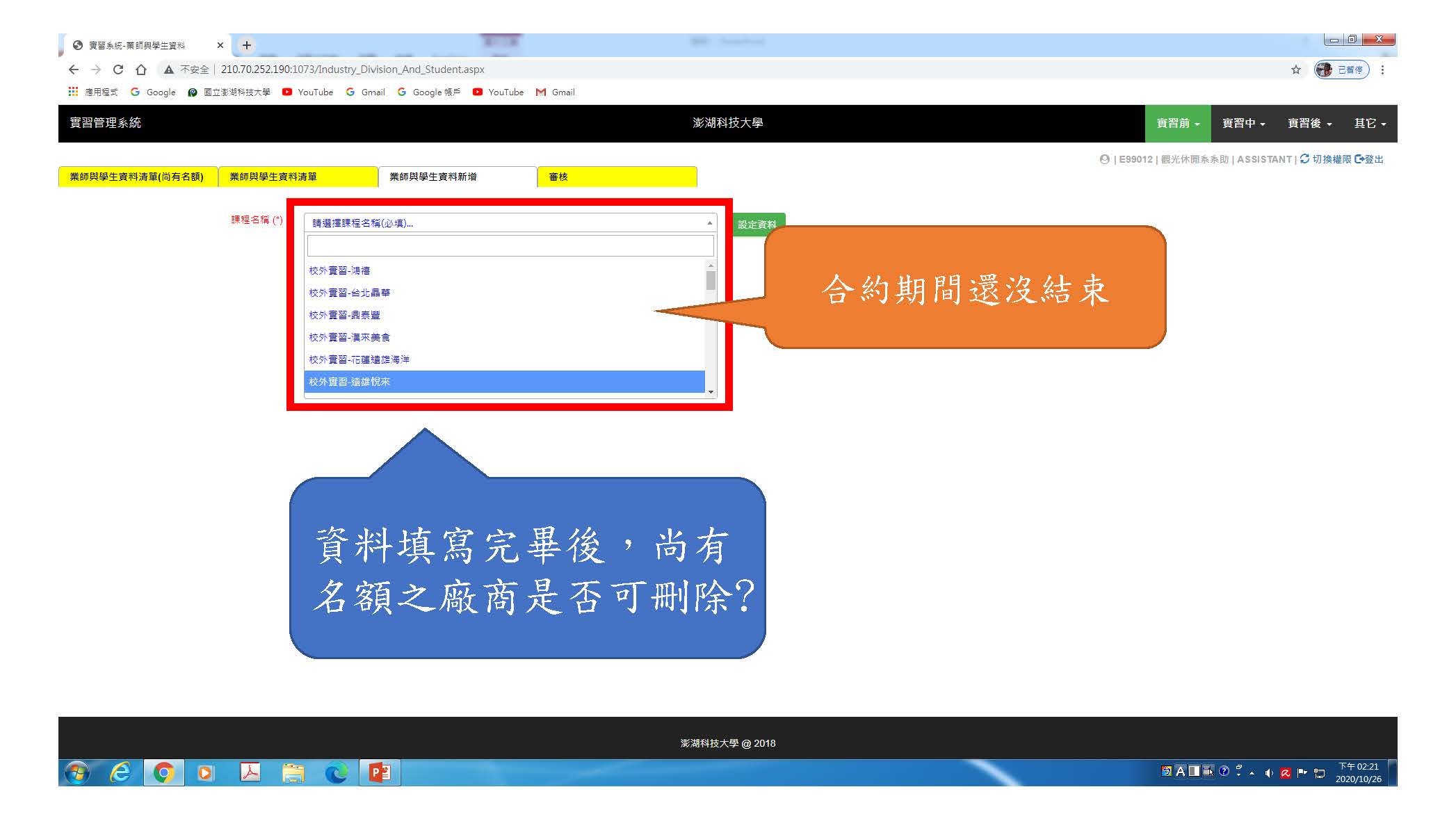Open Adobe Acrobat from taskbar
This screenshot has height=819, width=1456.
click(250, 772)
